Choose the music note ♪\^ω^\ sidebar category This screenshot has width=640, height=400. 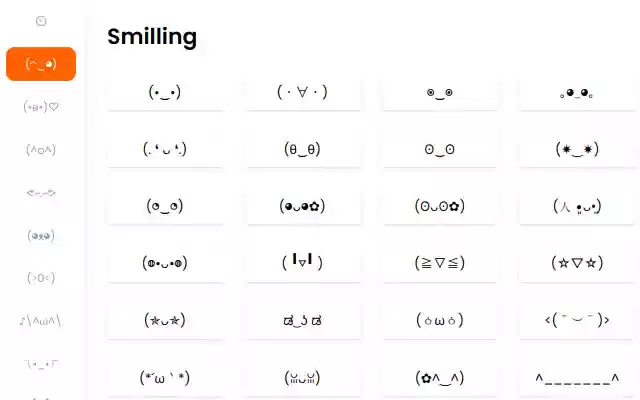[x=41, y=320]
